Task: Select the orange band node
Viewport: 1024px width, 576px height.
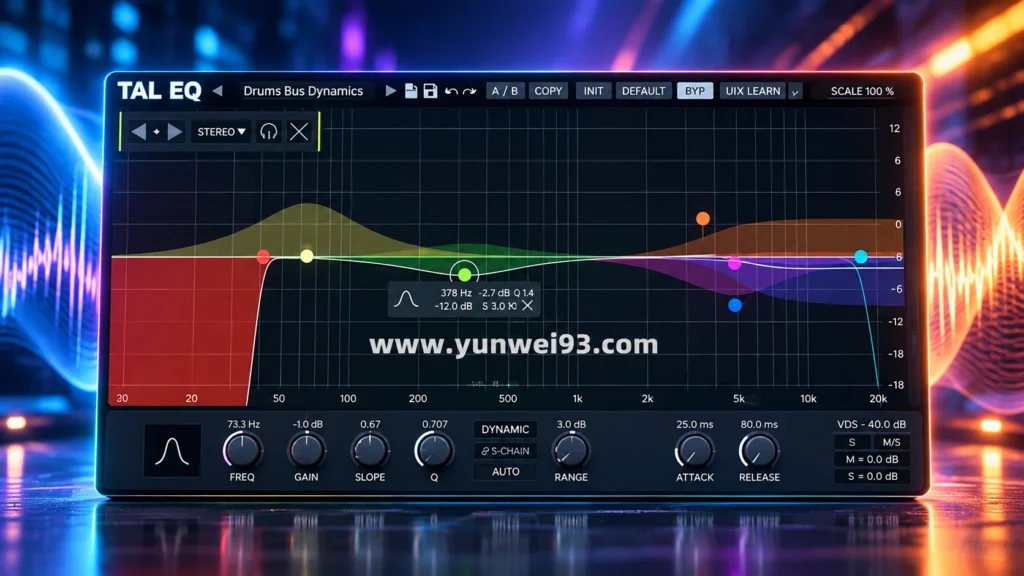Action: [x=703, y=219]
